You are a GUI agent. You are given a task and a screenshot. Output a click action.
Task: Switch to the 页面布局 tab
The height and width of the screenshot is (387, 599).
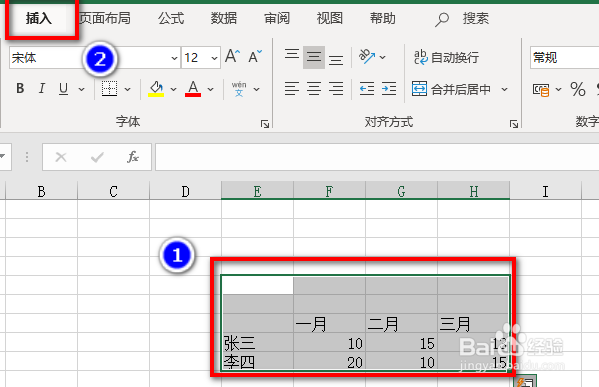click(105, 18)
